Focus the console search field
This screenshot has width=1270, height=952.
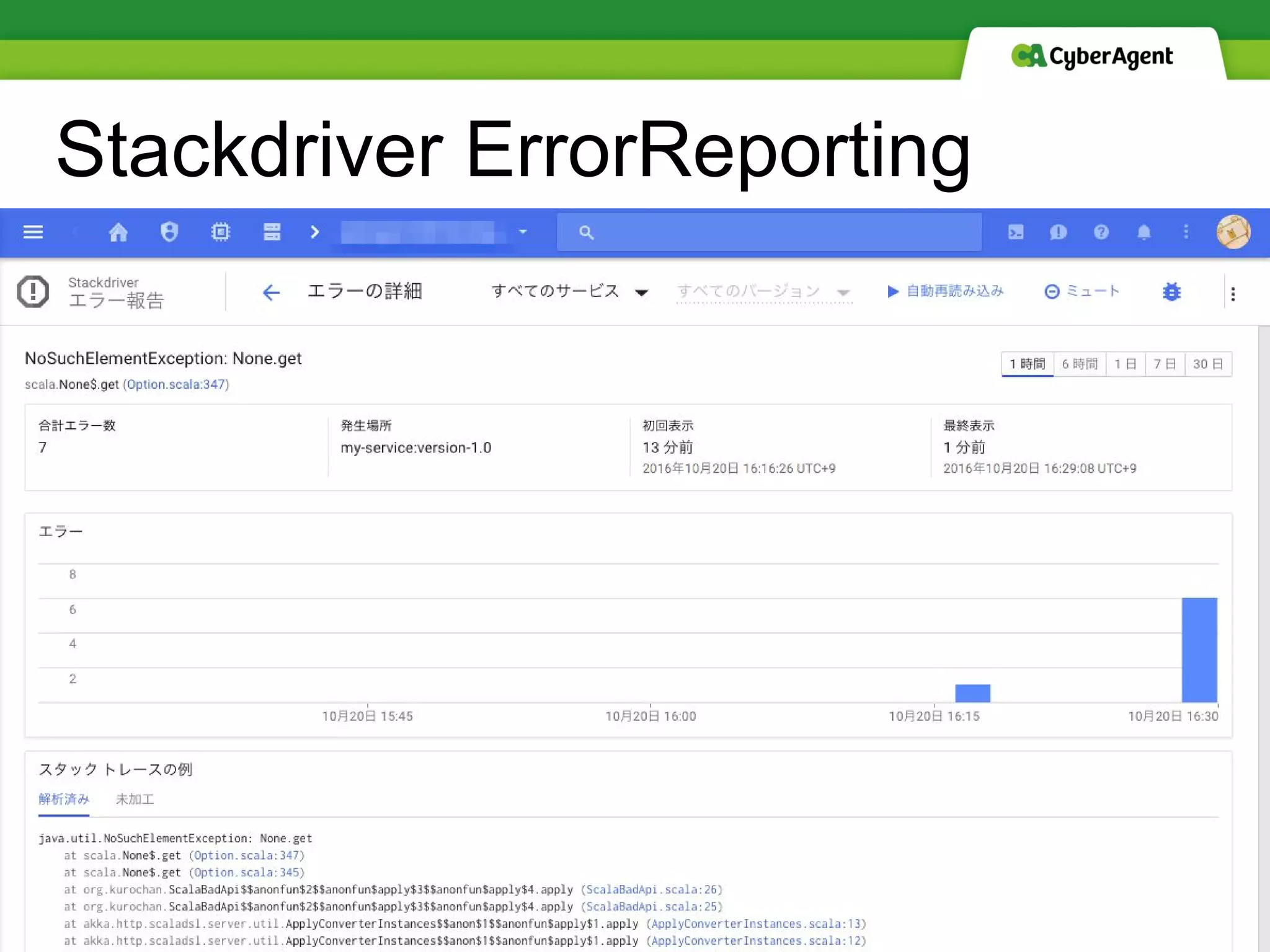click(769, 232)
